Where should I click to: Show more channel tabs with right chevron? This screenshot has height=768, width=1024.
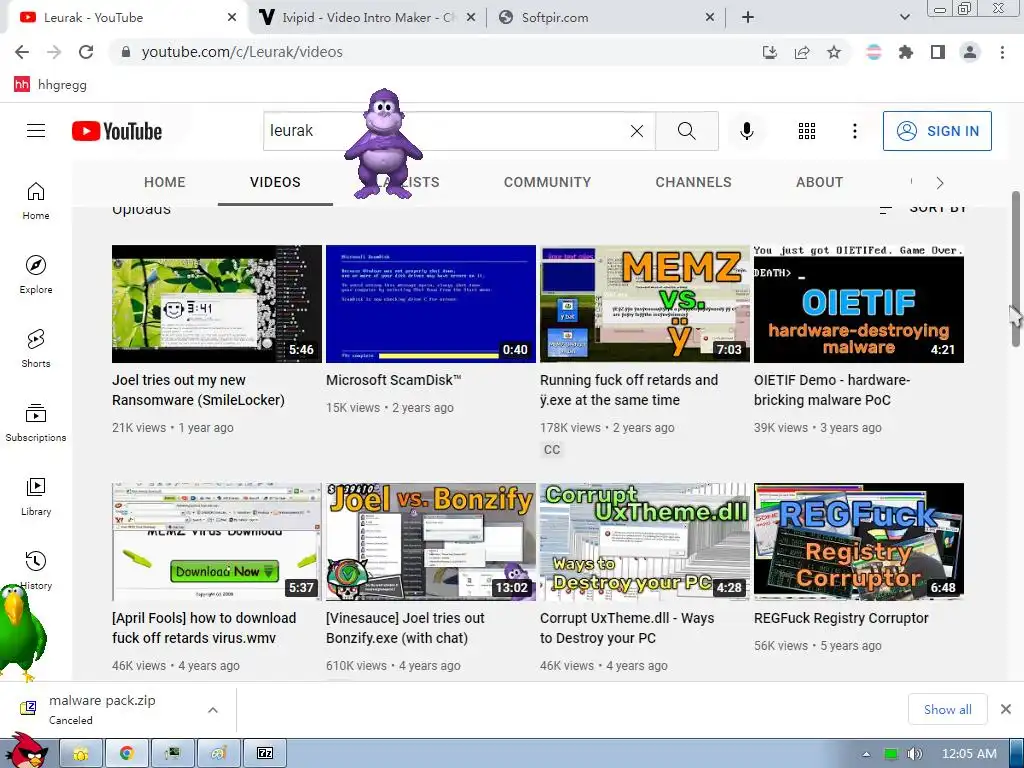pos(940,183)
